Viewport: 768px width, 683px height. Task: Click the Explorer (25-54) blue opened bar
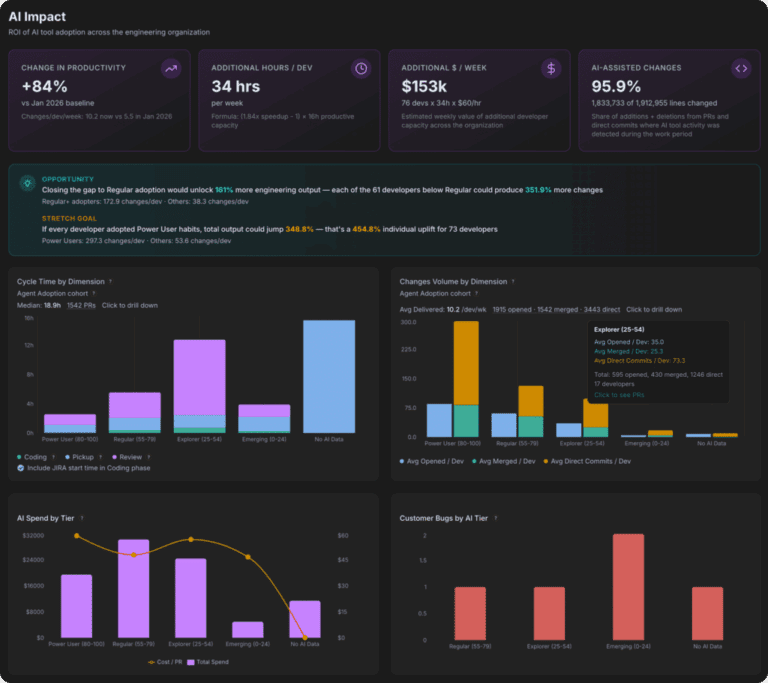(x=569, y=430)
